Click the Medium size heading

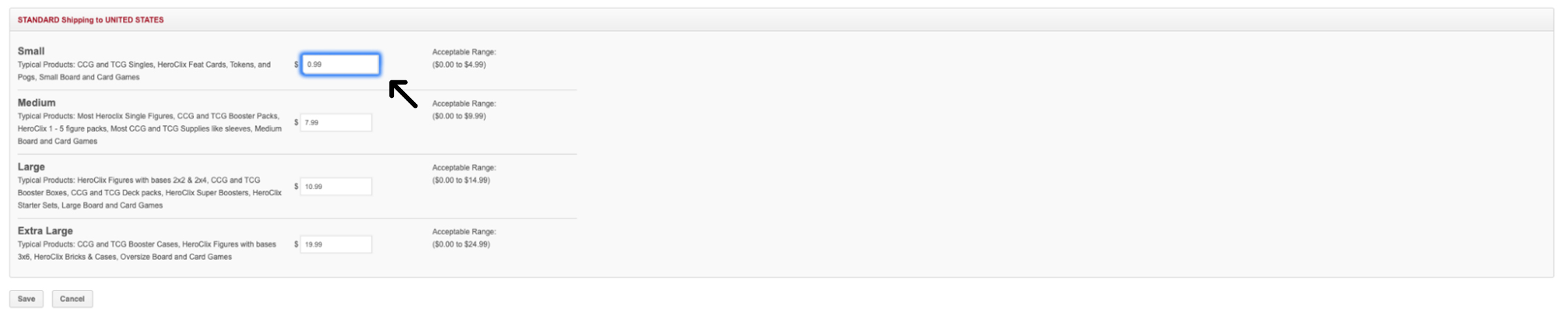point(37,103)
